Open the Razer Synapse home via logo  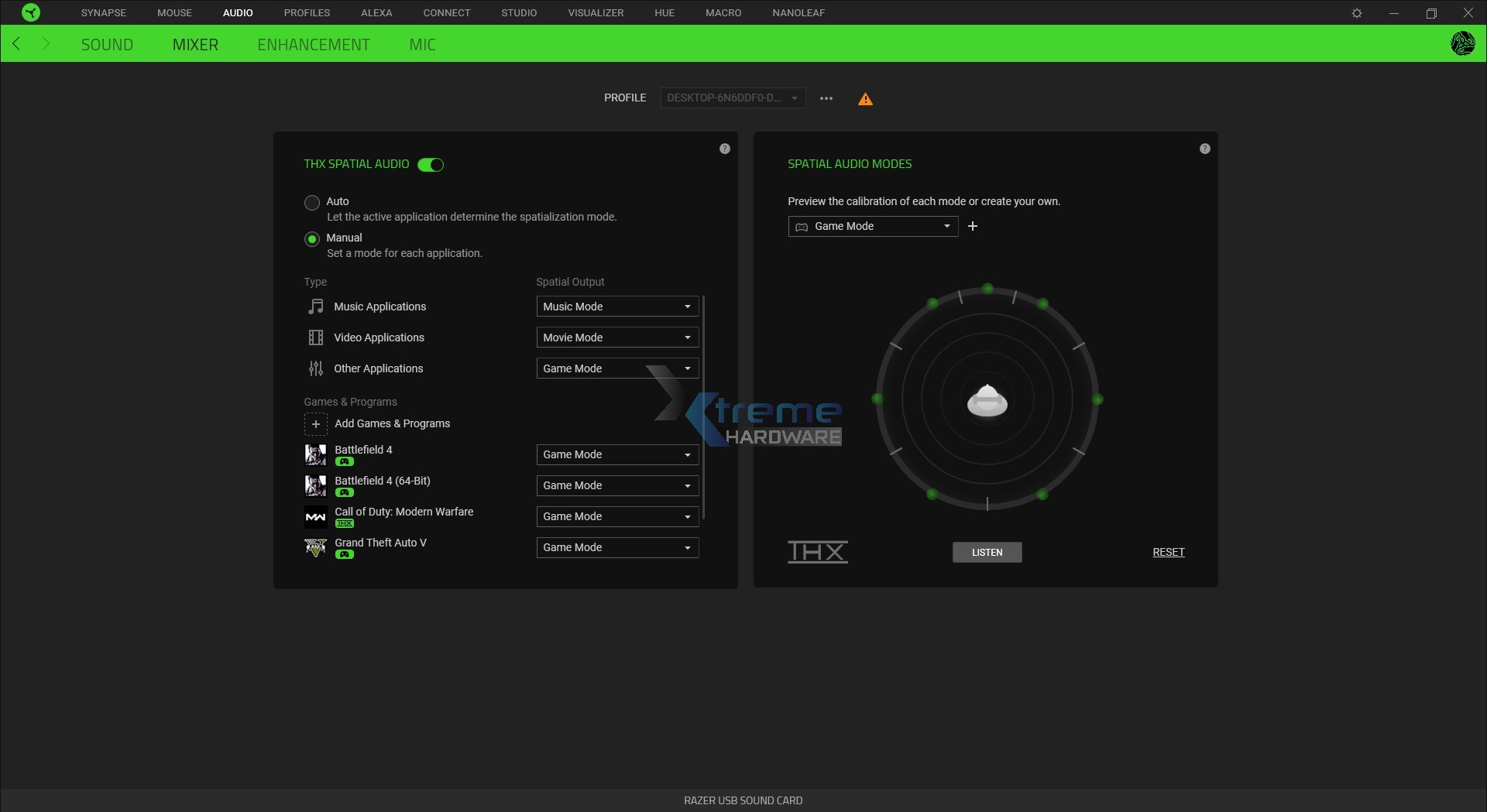coord(29,12)
